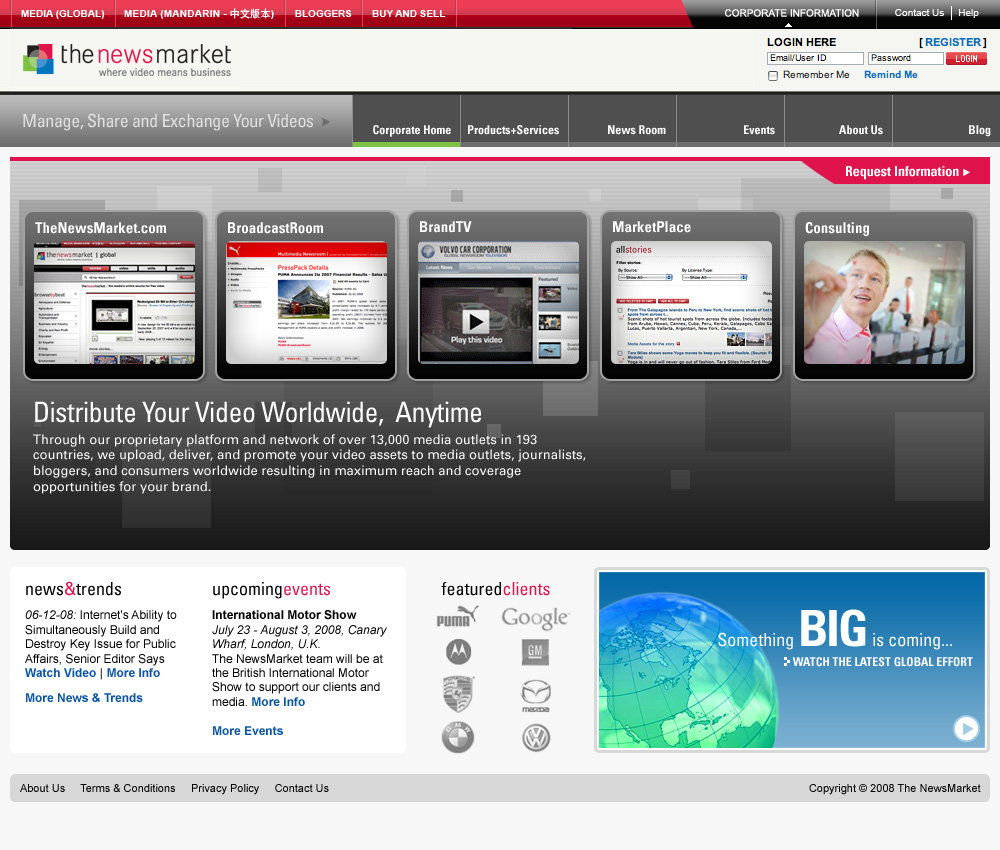Viewport: 1000px width, 850px height.
Task: Click More Info for International Motor Show
Action: point(278,702)
